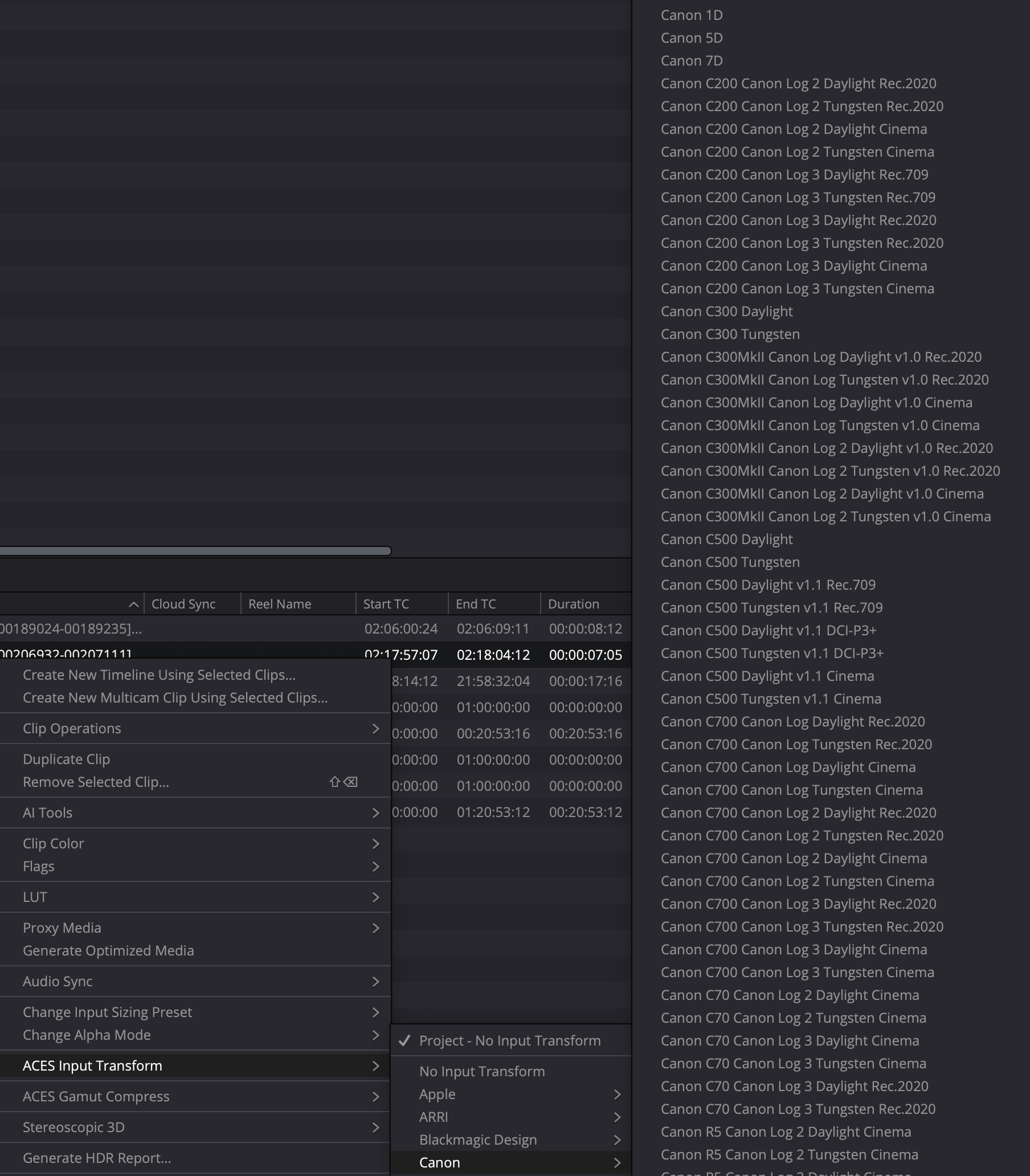Expand the Proxy Media submenu
1030x1176 pixels.
click(195, 928)
